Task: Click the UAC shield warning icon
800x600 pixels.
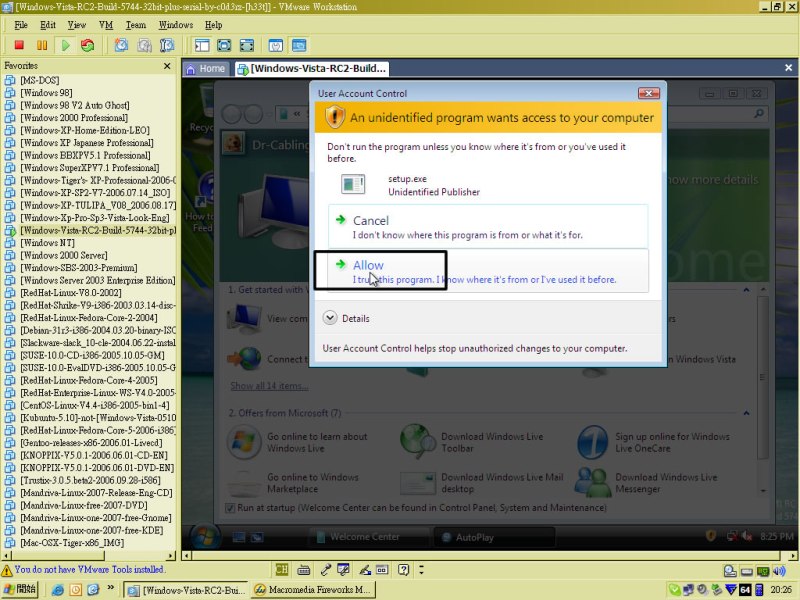Action: 335,117
